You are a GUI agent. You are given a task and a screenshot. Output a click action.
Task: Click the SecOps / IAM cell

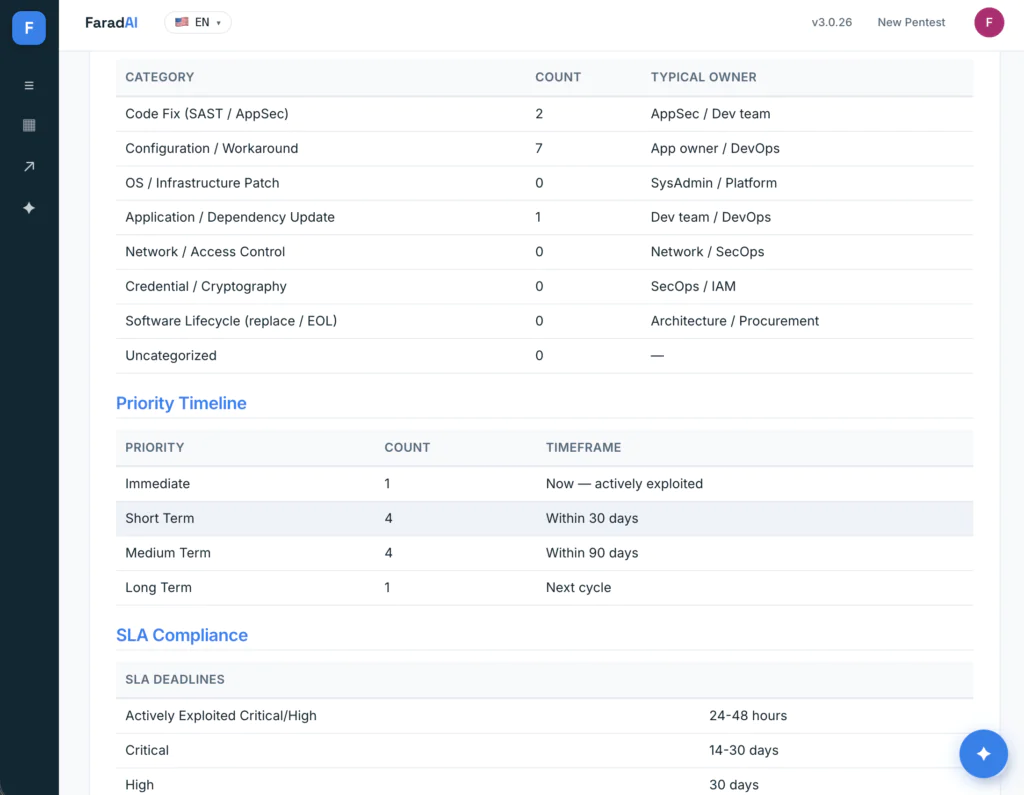click(693, 286)
